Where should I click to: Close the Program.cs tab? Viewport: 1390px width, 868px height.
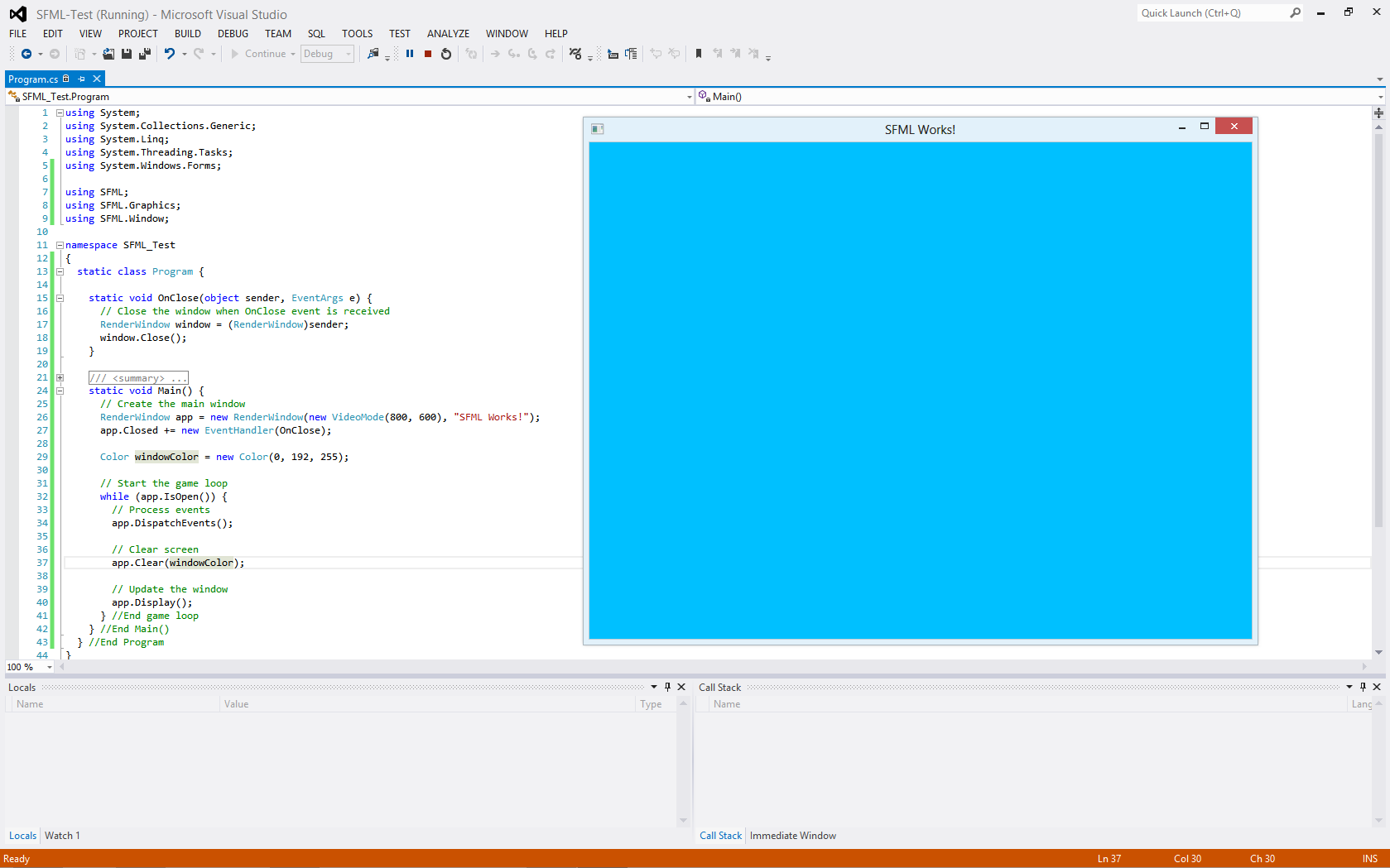coord(97,79)
